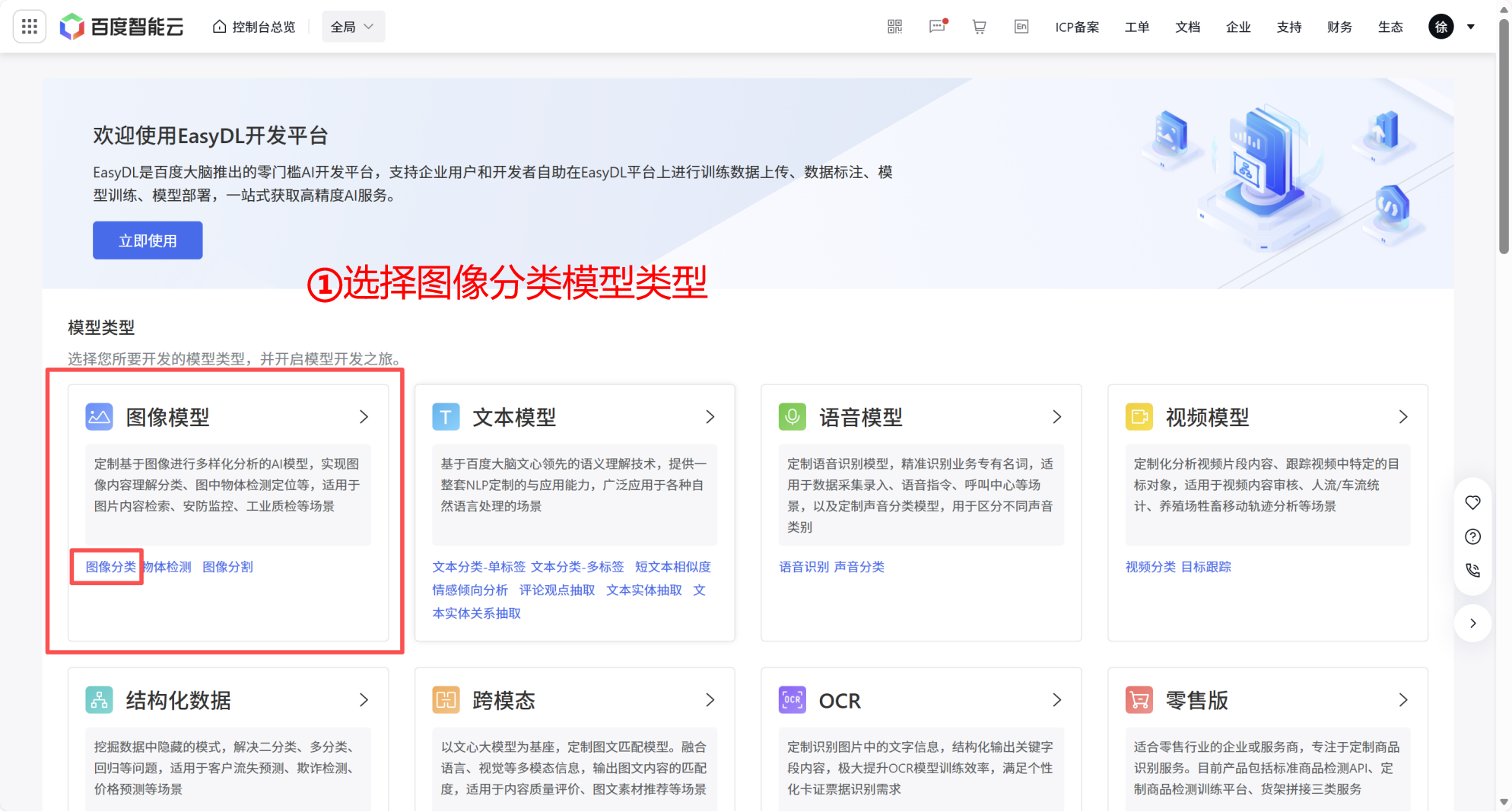Open the messages icon with red dot
1512x812 pixels.
[938, 27]
